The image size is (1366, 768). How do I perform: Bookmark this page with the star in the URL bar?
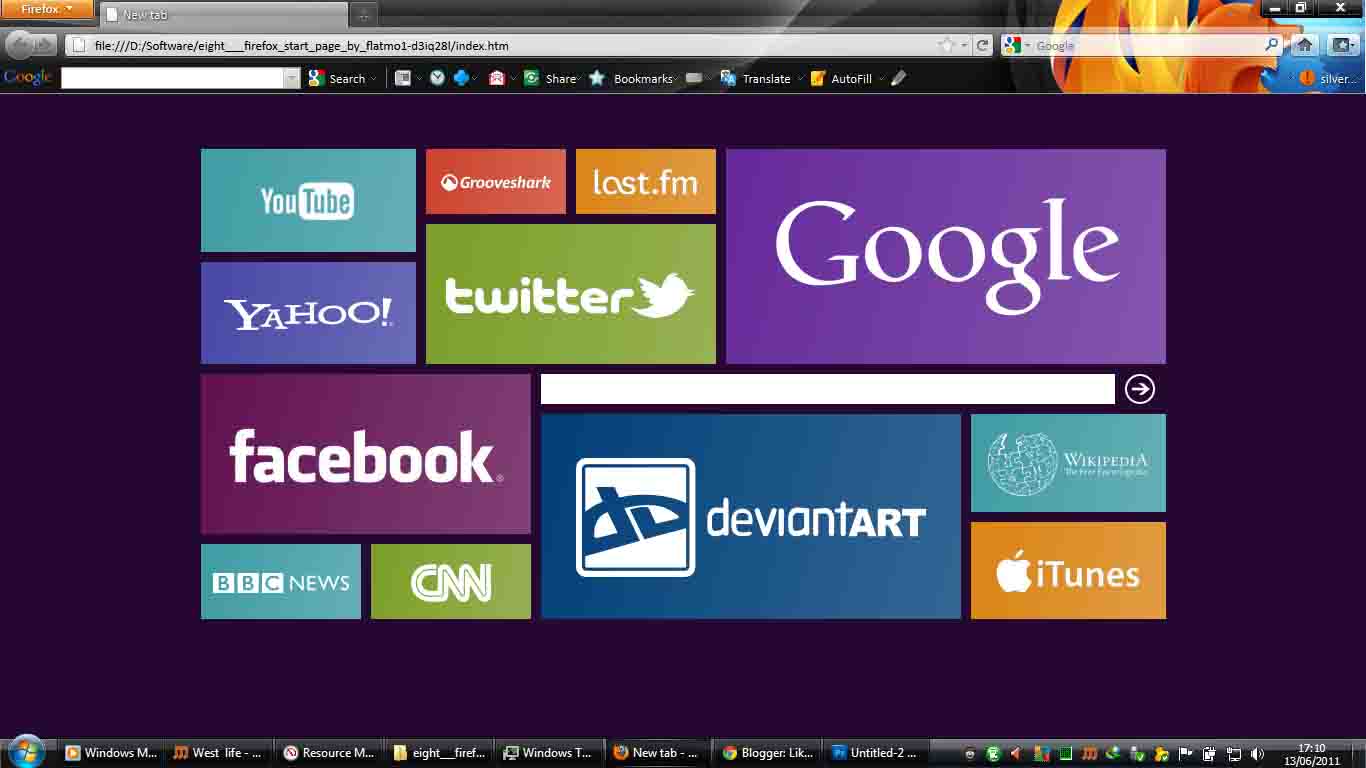pos(946,45)
